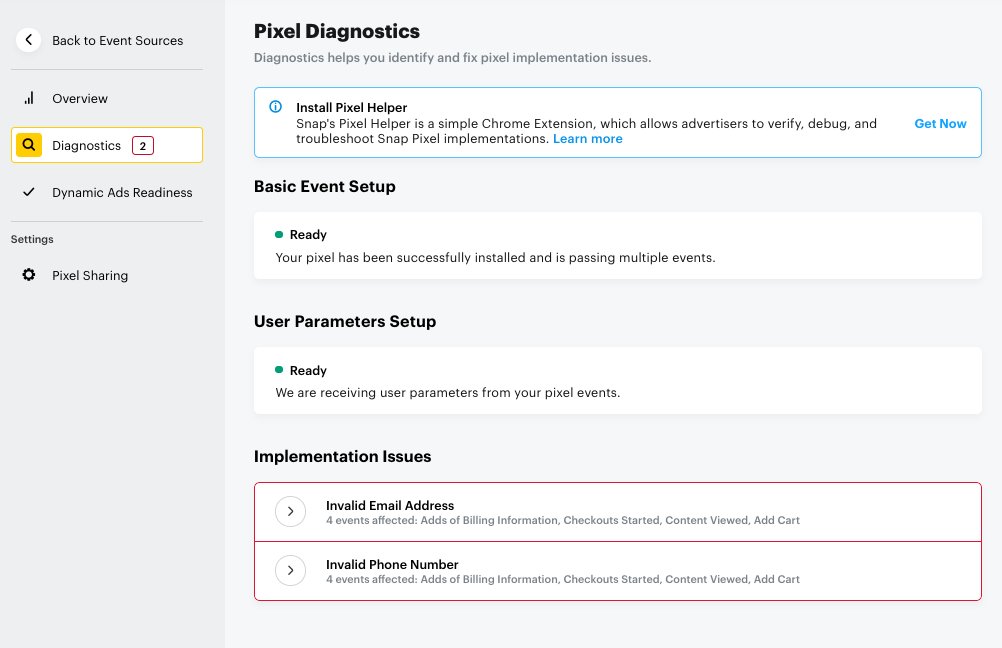
Task: Click the chevron inside Back to Event Sources
Action: pos(29,40)
